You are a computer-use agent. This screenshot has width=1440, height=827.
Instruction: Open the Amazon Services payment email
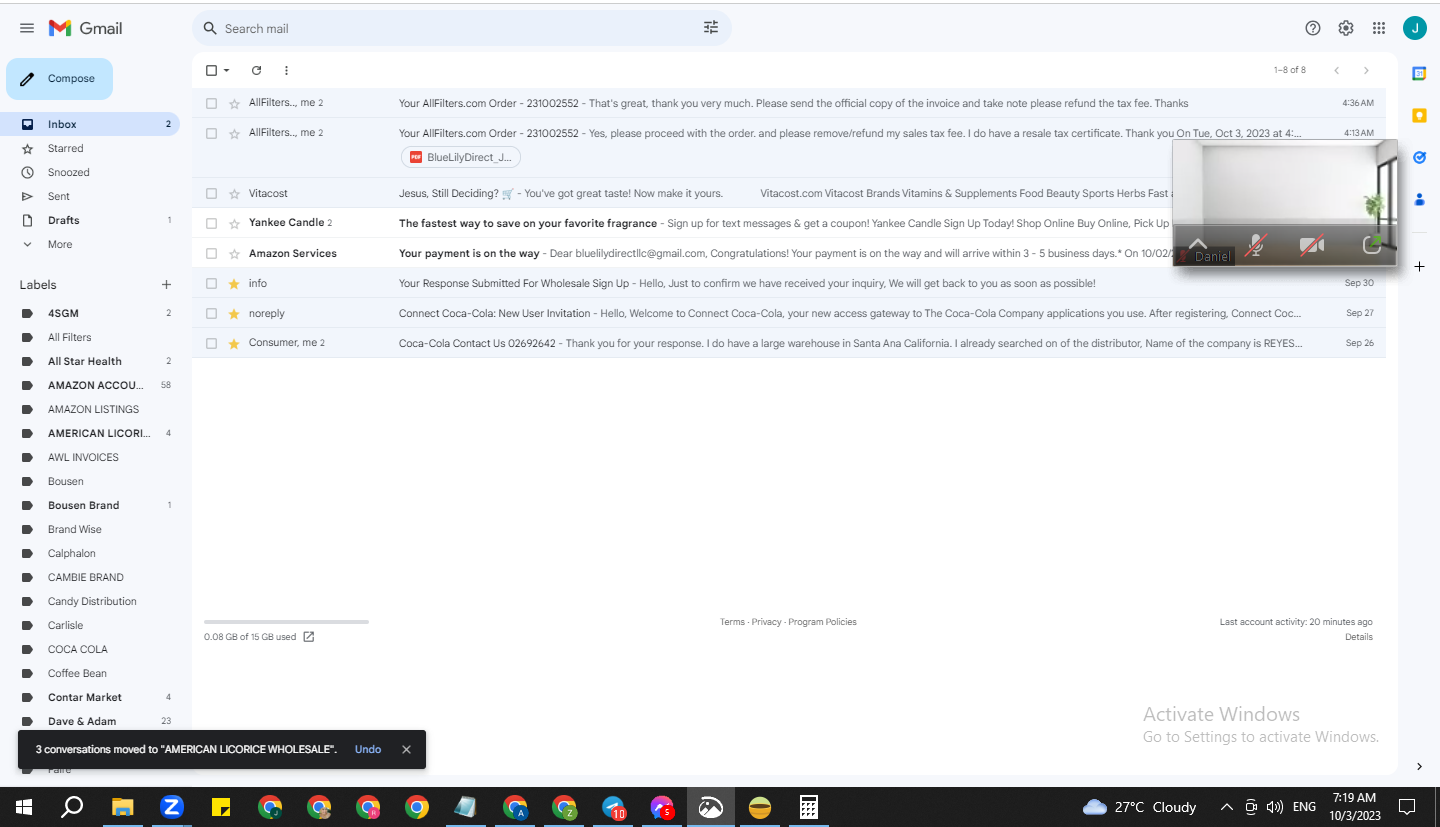point(789,253)
